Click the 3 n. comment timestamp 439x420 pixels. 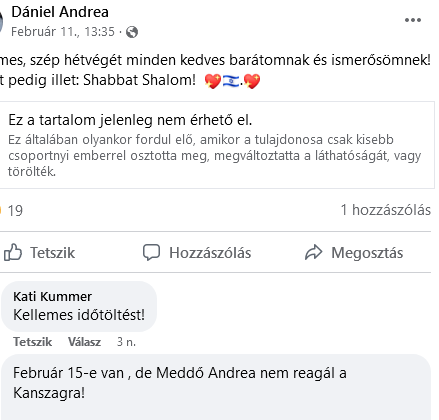(x=126, y=342)
